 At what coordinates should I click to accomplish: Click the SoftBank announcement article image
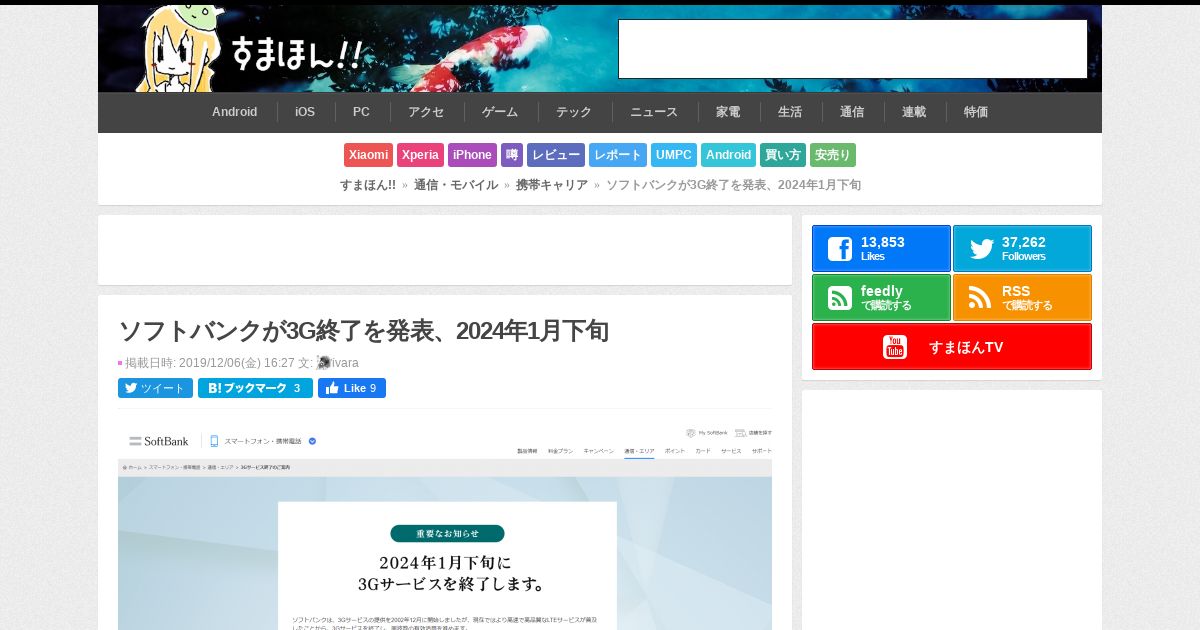[x=445, y=525]
